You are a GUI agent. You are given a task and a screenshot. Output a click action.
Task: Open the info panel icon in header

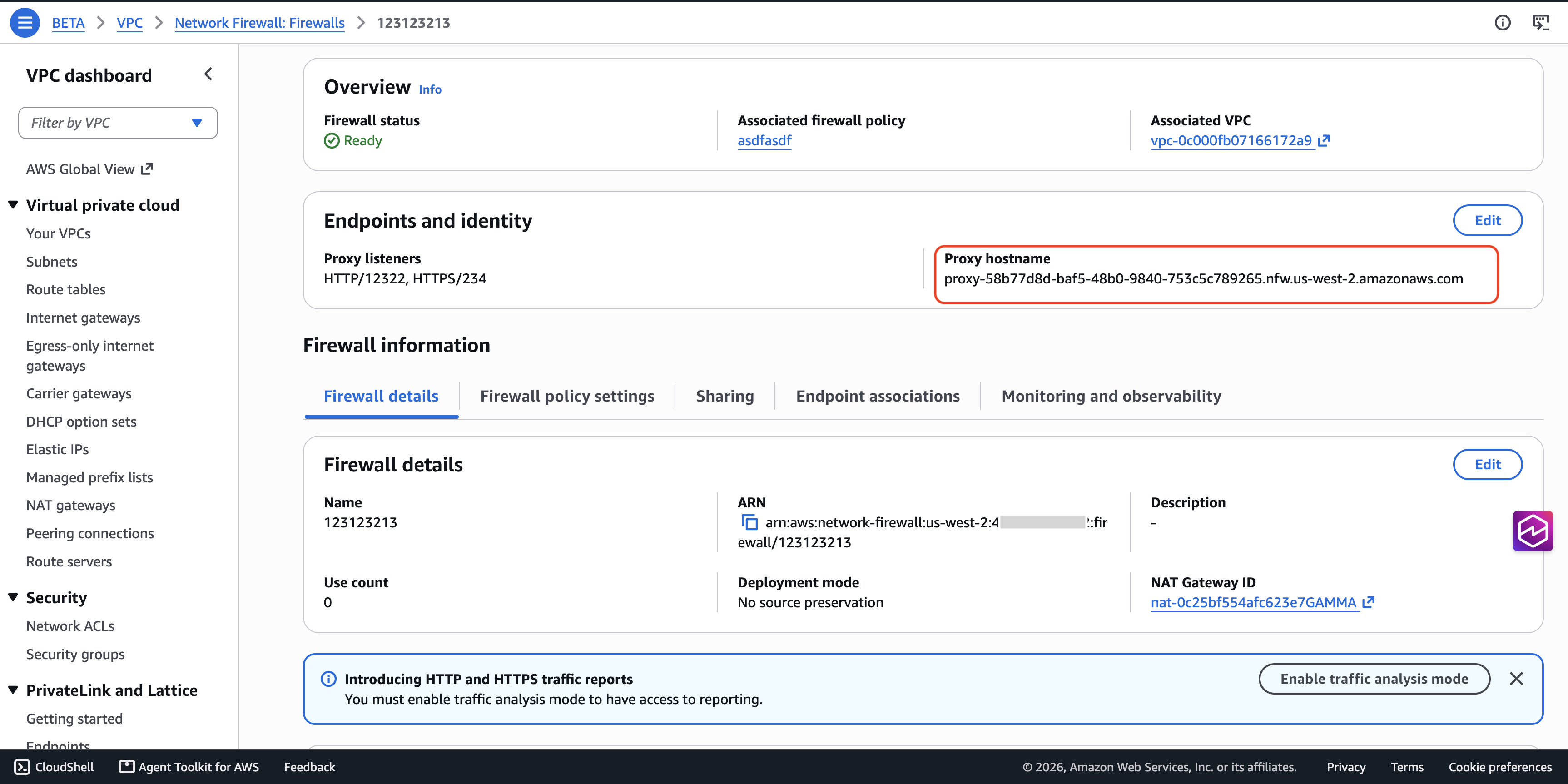pyautogui.click(x=1502, y=23)
